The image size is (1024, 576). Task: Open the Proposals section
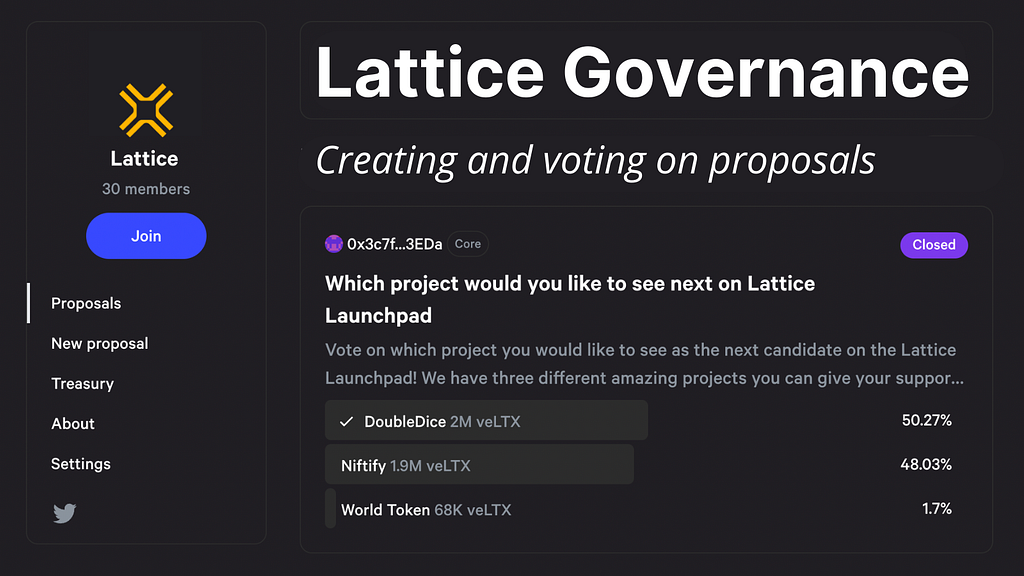(86, 303)
